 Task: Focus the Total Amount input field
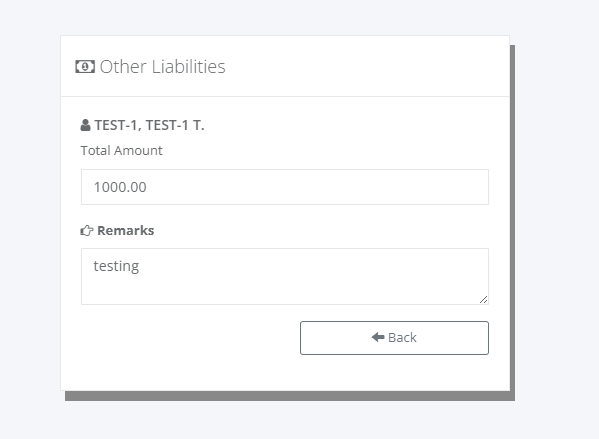point(285,187)
